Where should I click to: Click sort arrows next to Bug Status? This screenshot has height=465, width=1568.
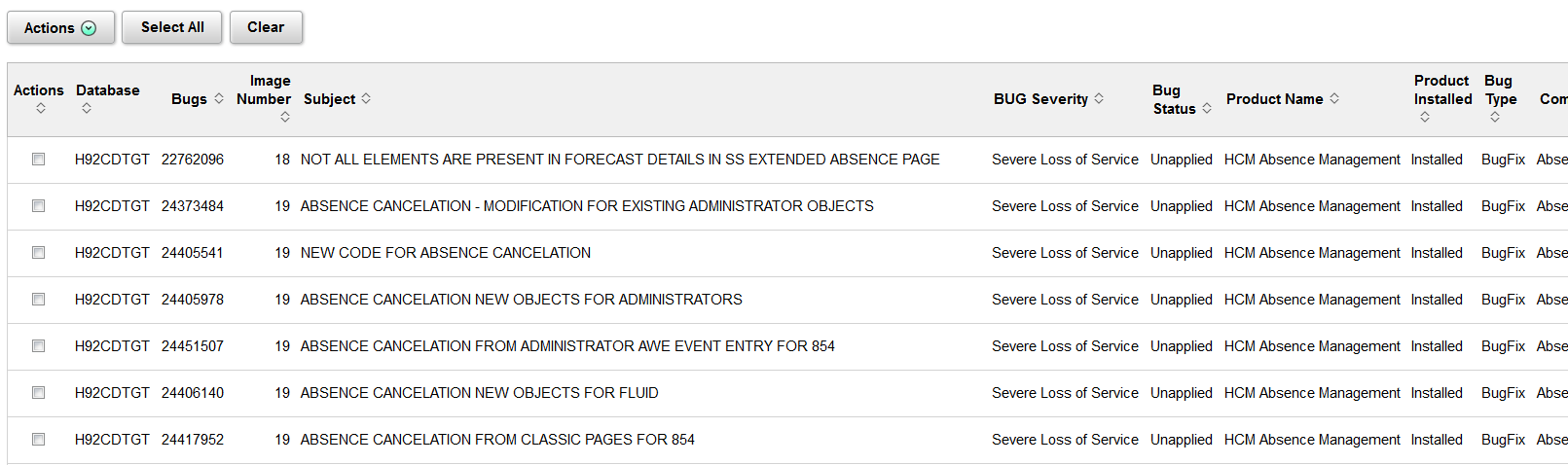[1207, 108]
